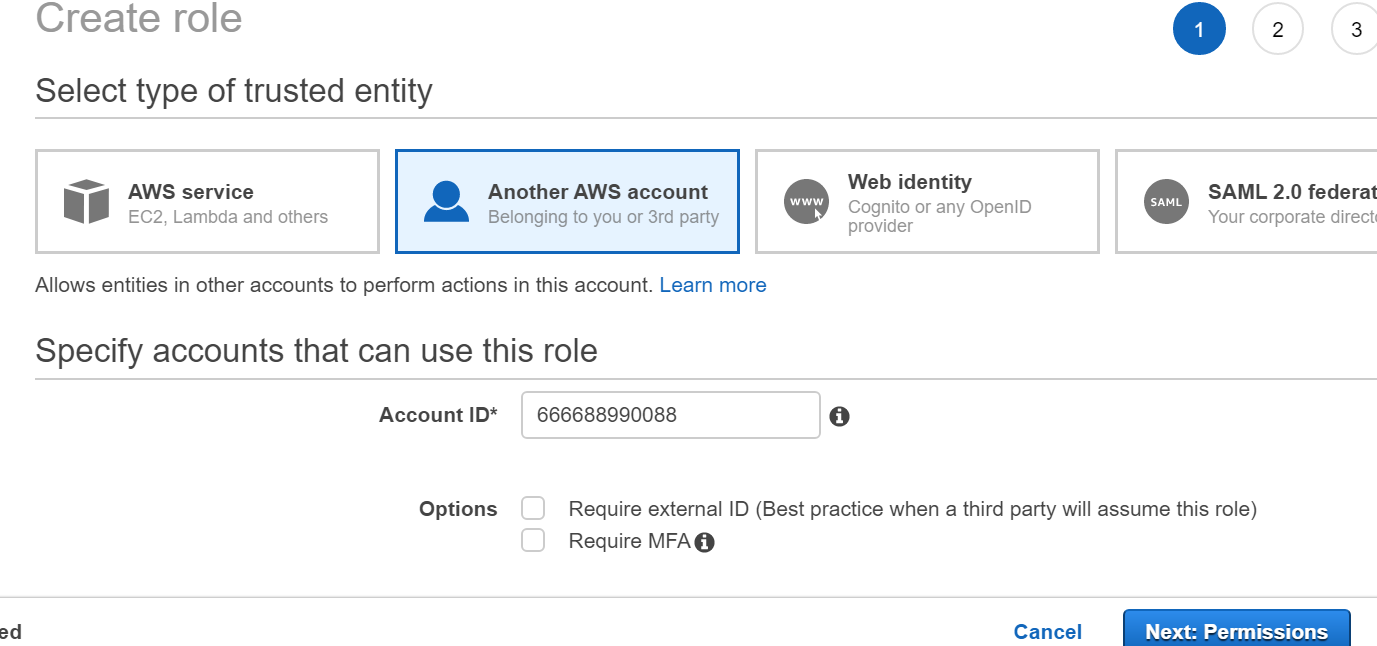
Task: Click the person icon for Another AWS account
Action: pyautogui.click(x=446, y=202)
